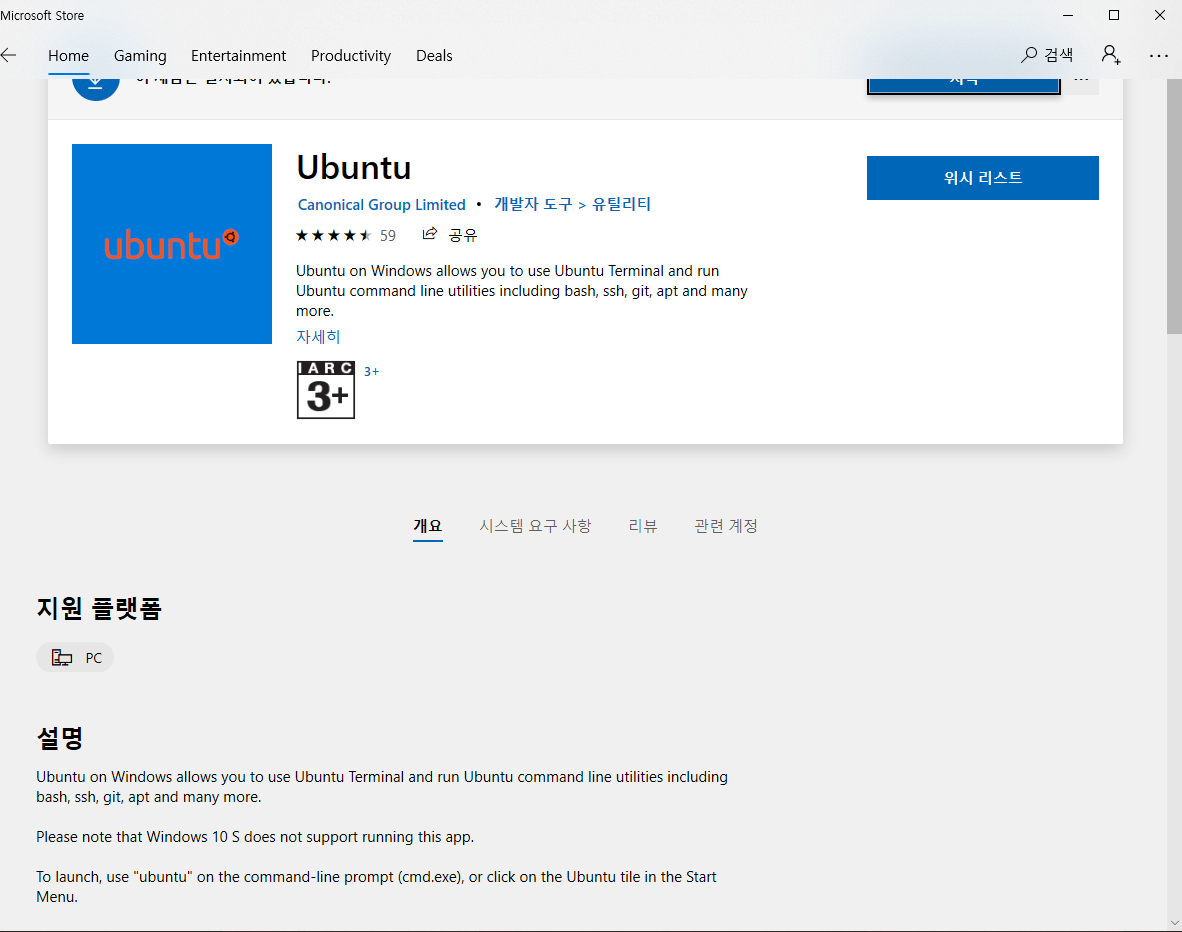Open the Productivity tab

(x=351, y=56)
